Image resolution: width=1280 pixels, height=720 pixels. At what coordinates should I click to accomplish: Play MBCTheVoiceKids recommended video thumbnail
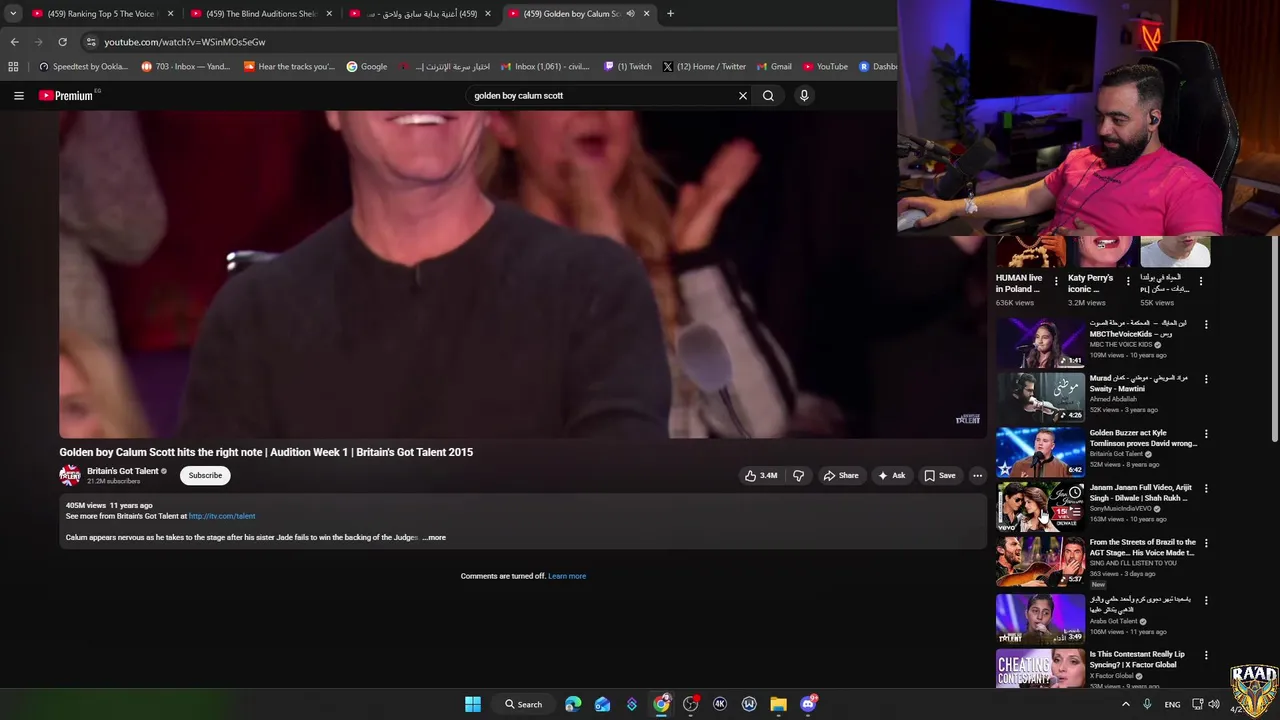pyautogui.click(x=1040, y=343)
